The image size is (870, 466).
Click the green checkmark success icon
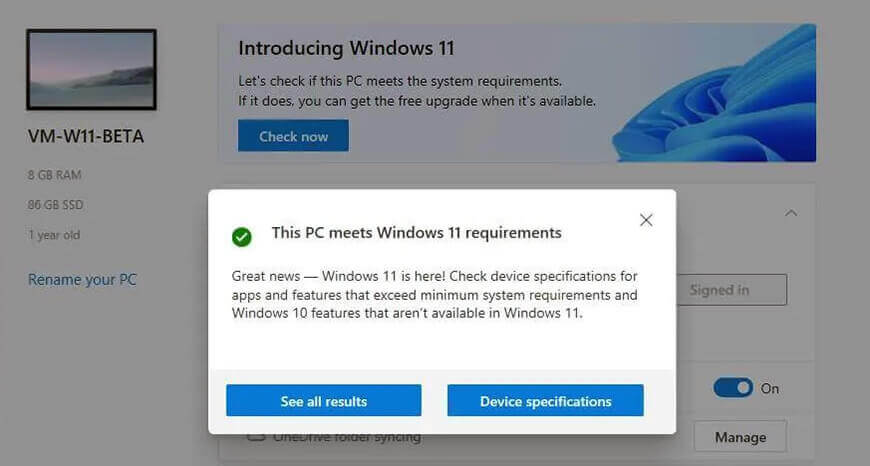[242, 237]
